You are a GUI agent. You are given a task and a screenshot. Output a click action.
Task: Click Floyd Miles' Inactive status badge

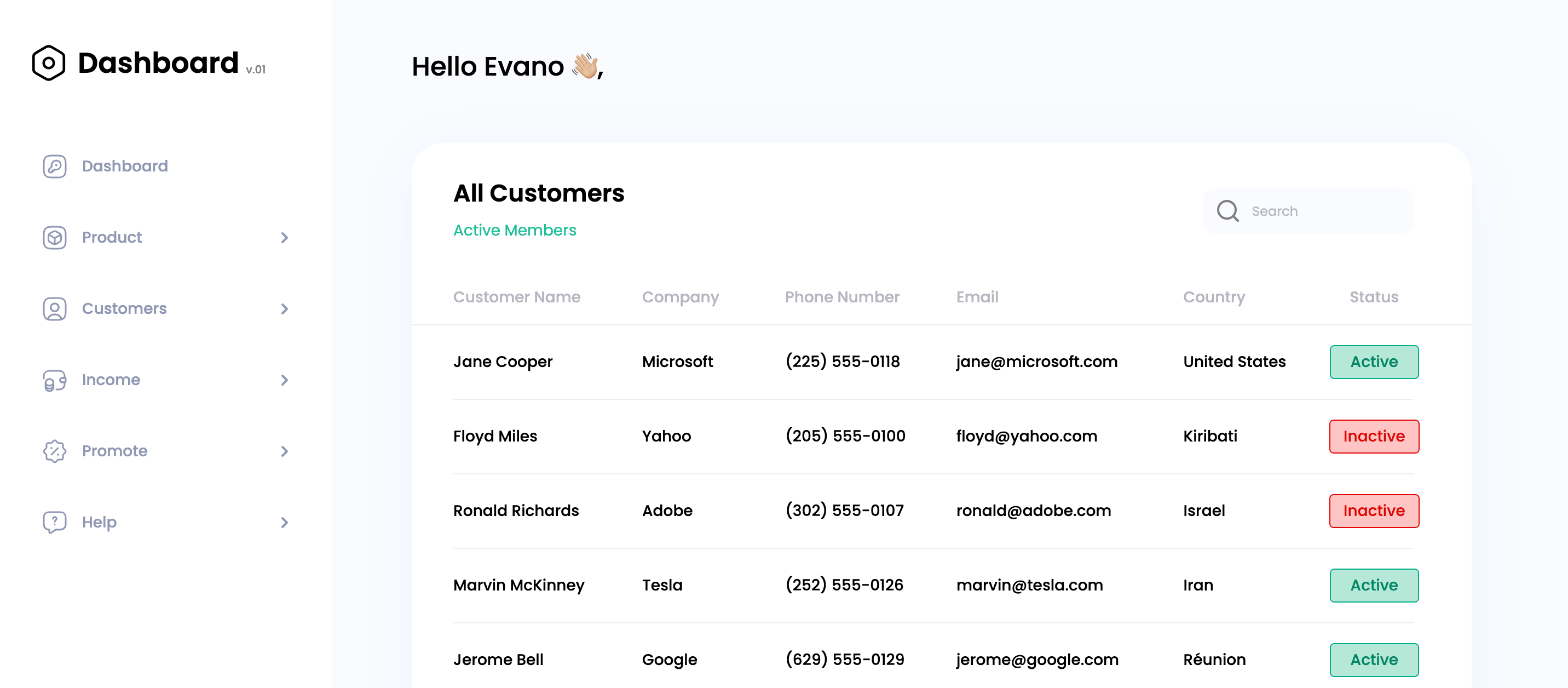click(x=1374, y=436)
